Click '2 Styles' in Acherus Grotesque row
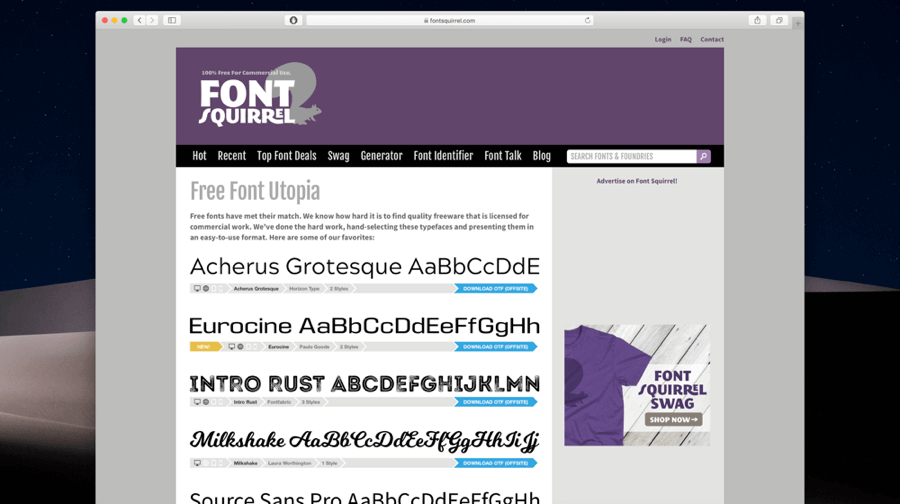Viewport: 900px width, 504px height. pos(339,288)
